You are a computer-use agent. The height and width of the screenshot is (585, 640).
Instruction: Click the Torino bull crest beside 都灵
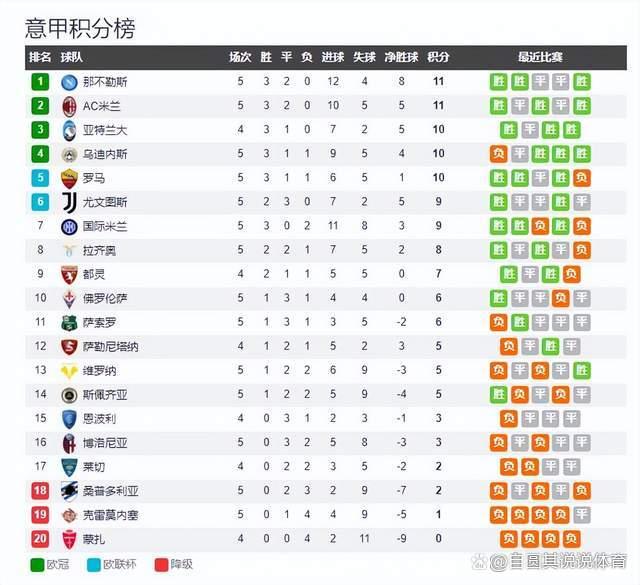[69, 275]
